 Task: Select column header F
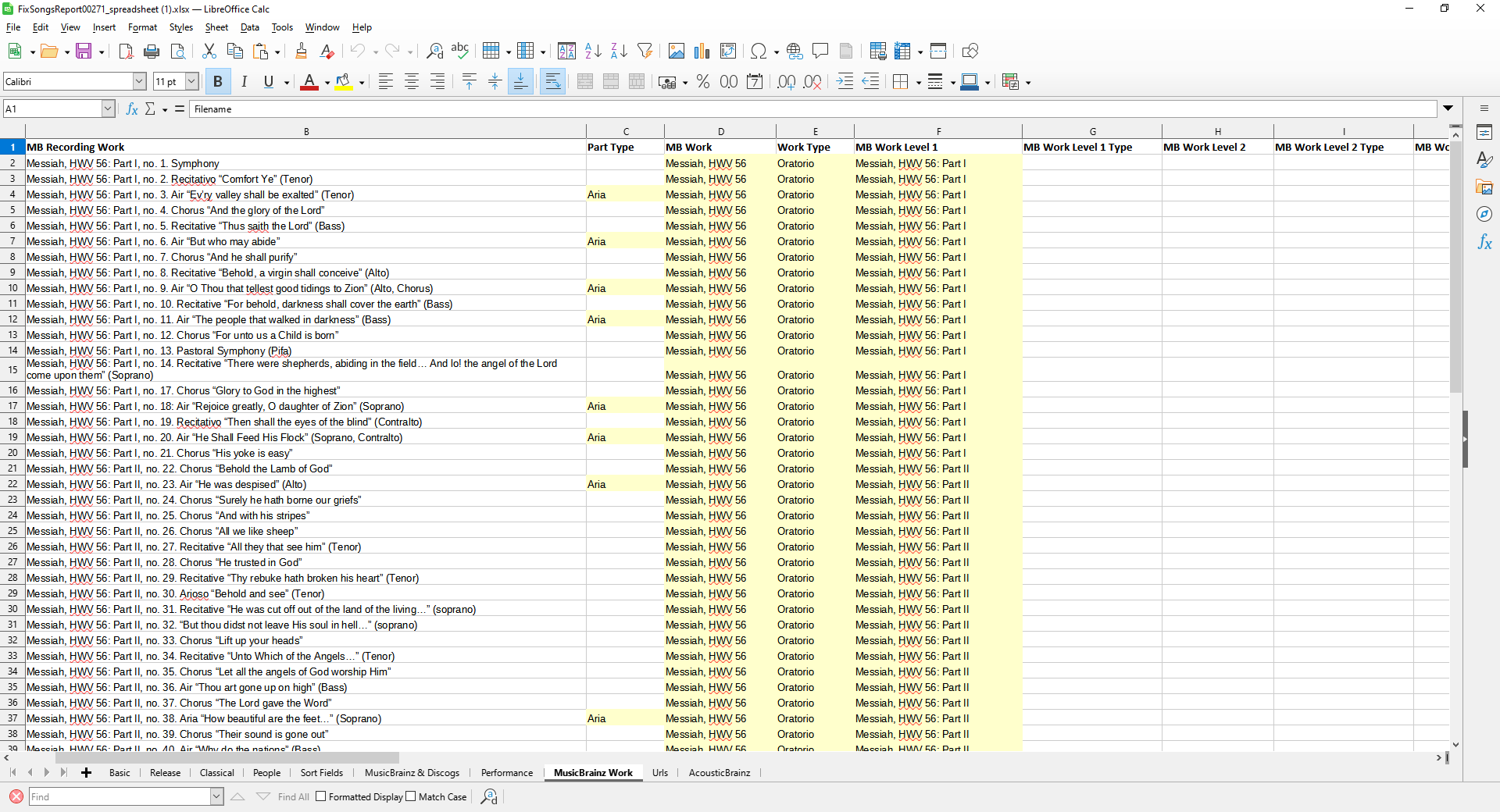pyautogui.click(x=937, y=131)
